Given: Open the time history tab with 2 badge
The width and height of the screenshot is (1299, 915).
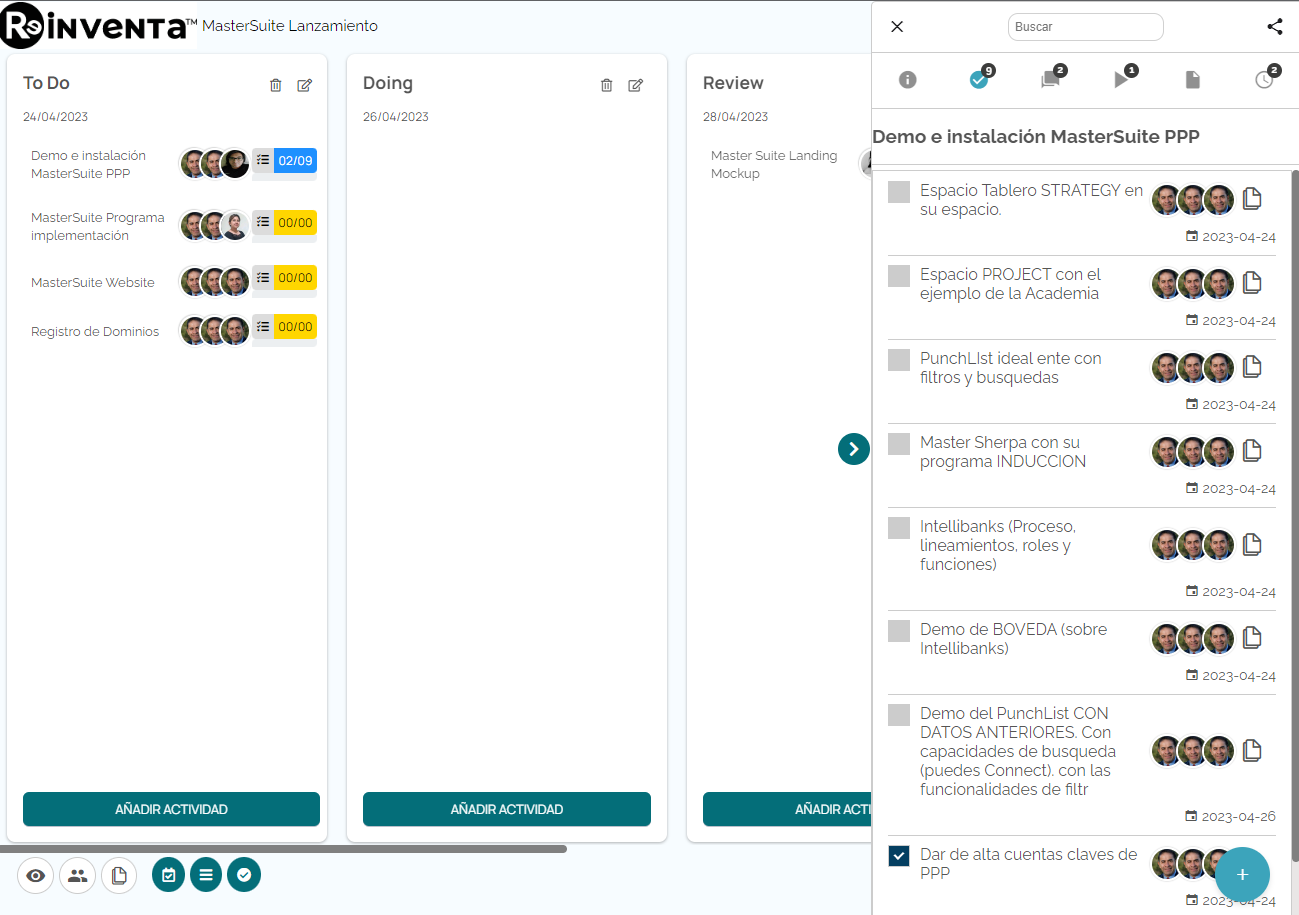Looking at the screenshot, I should coord(1265,79).
